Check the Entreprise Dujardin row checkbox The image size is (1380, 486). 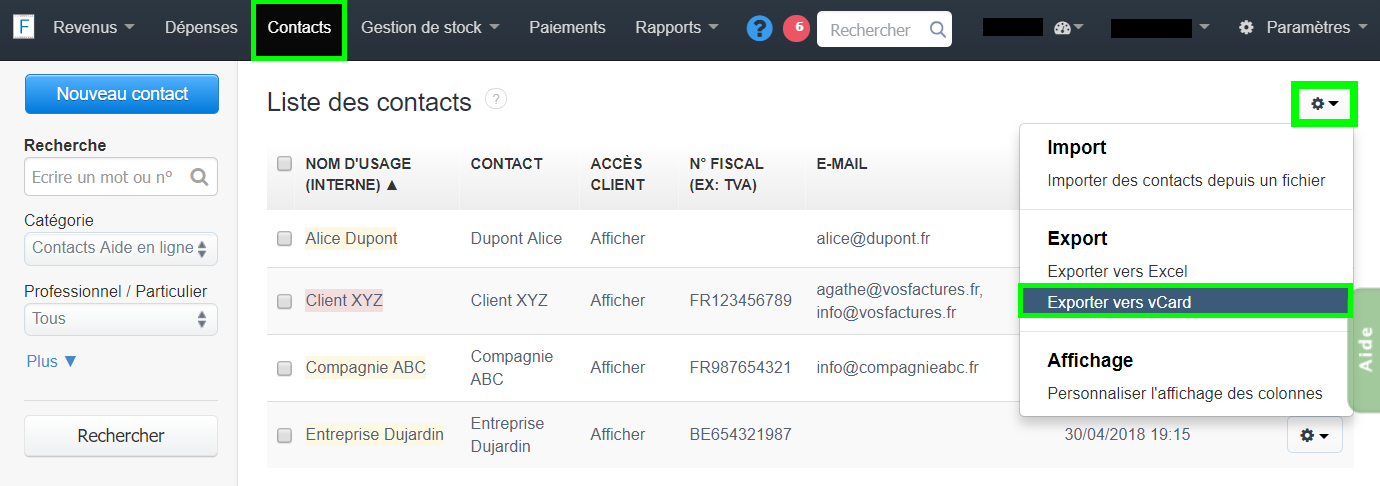[285, 435]
